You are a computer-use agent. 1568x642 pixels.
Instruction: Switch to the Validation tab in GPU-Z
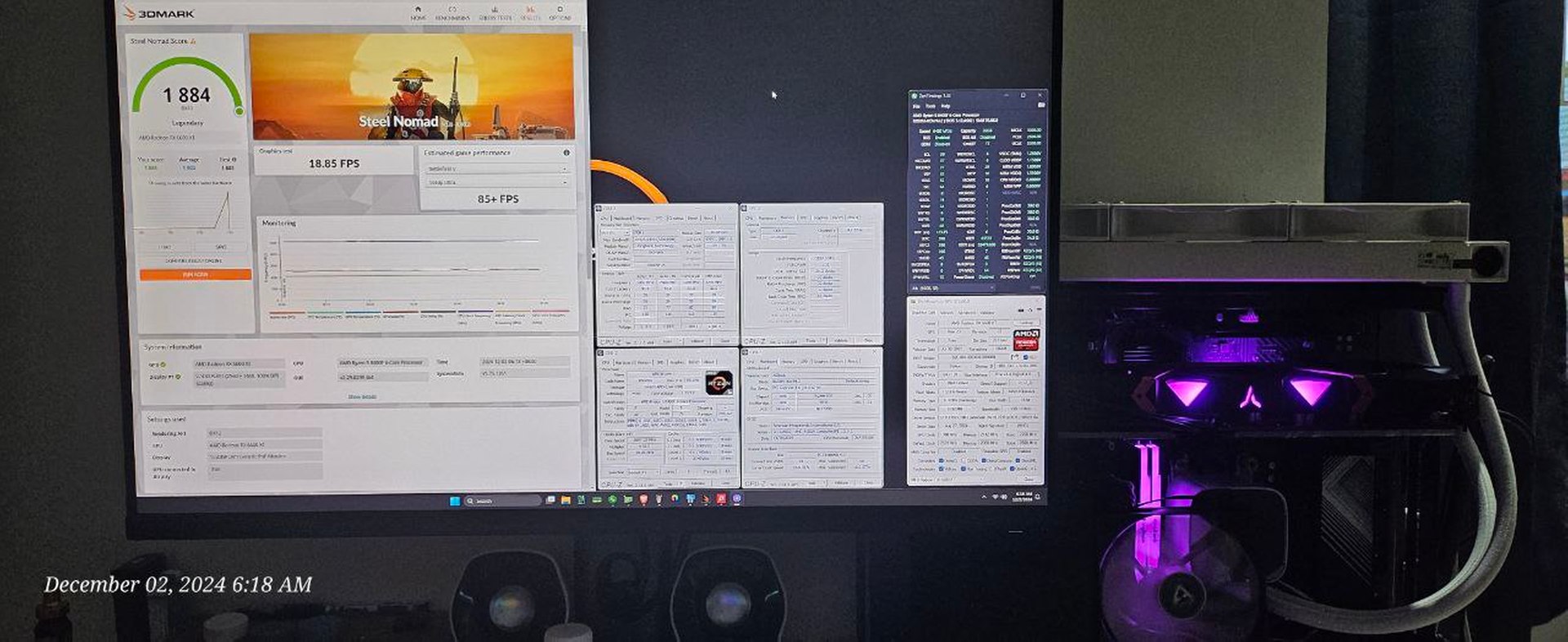(987, 313)
